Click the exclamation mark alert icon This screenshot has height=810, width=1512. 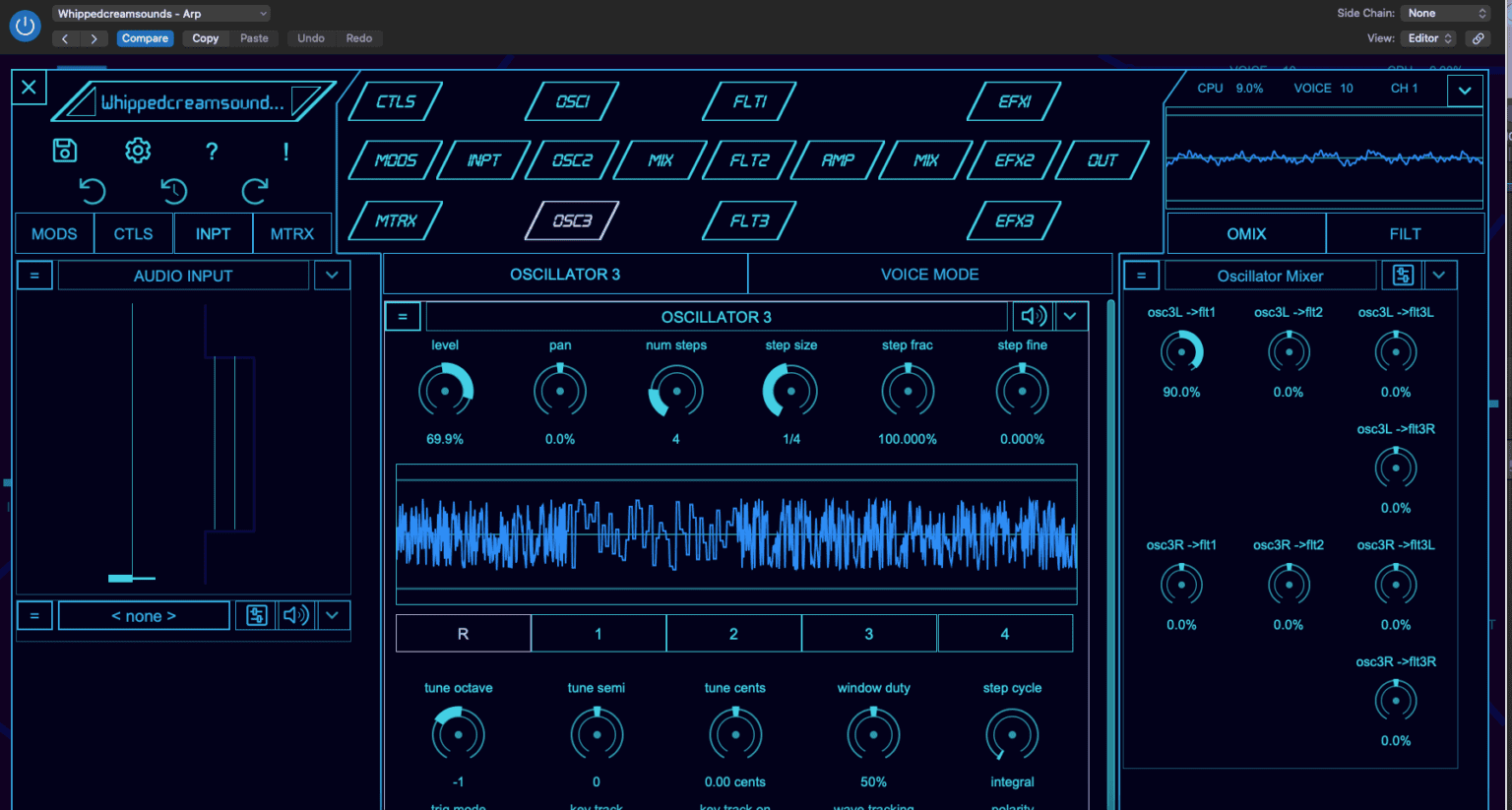pyautogui.click(x=284, y=151)
